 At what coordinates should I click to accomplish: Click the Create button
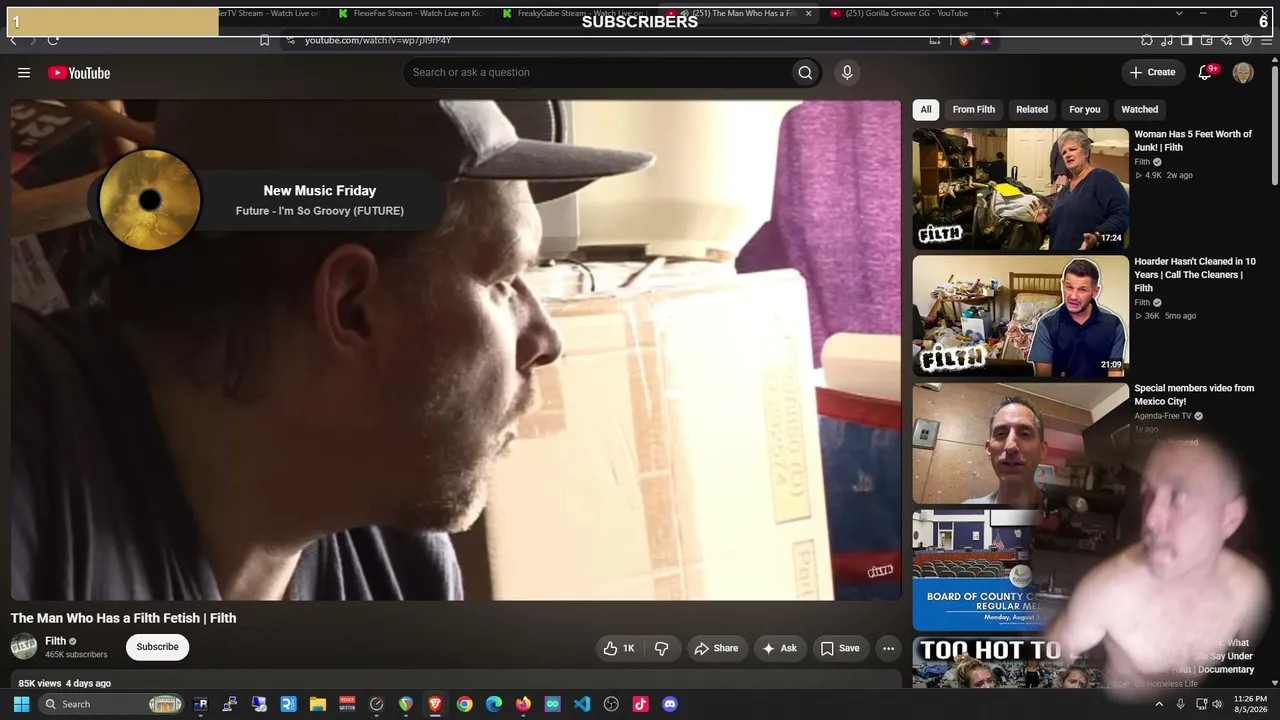1152,72
